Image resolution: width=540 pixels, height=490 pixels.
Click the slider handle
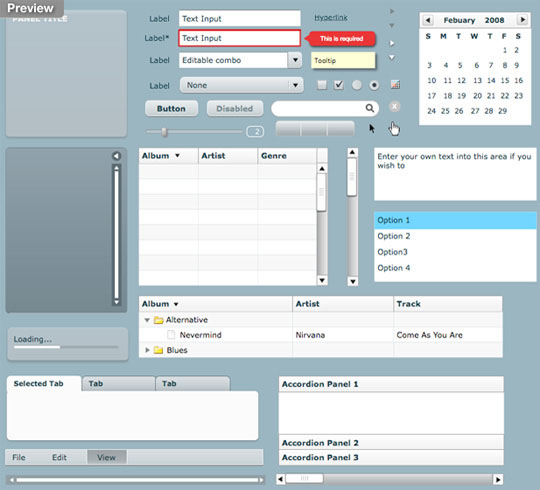point(164,132)
